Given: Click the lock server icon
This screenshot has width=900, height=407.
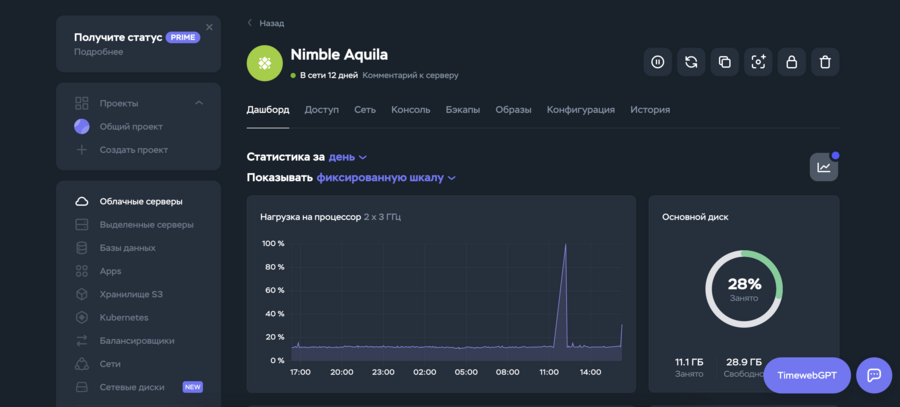Looking at the screenshot, I should pyautogui.click(x=791, y=62).
